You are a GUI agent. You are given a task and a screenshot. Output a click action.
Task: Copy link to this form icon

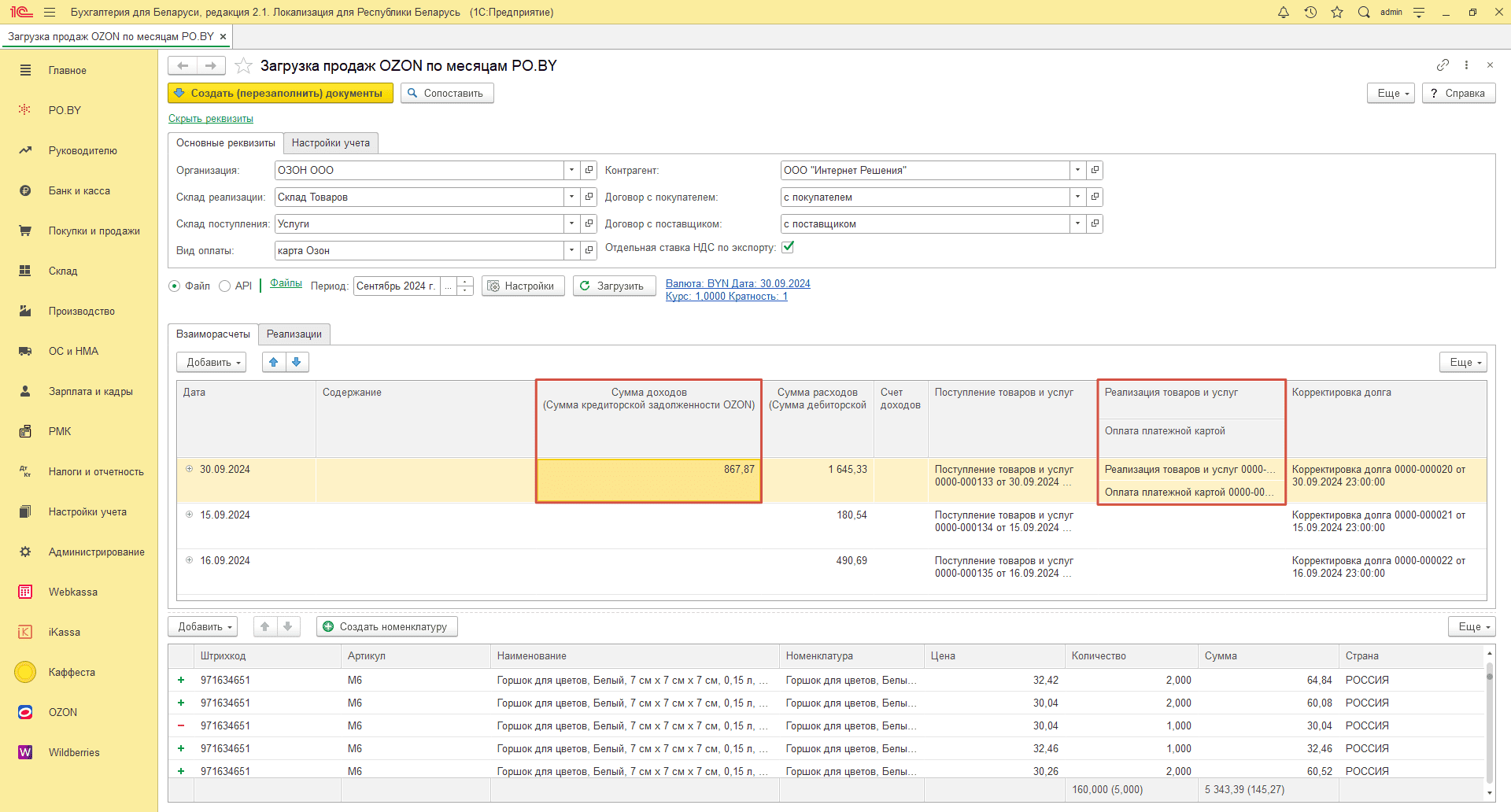1443,65
